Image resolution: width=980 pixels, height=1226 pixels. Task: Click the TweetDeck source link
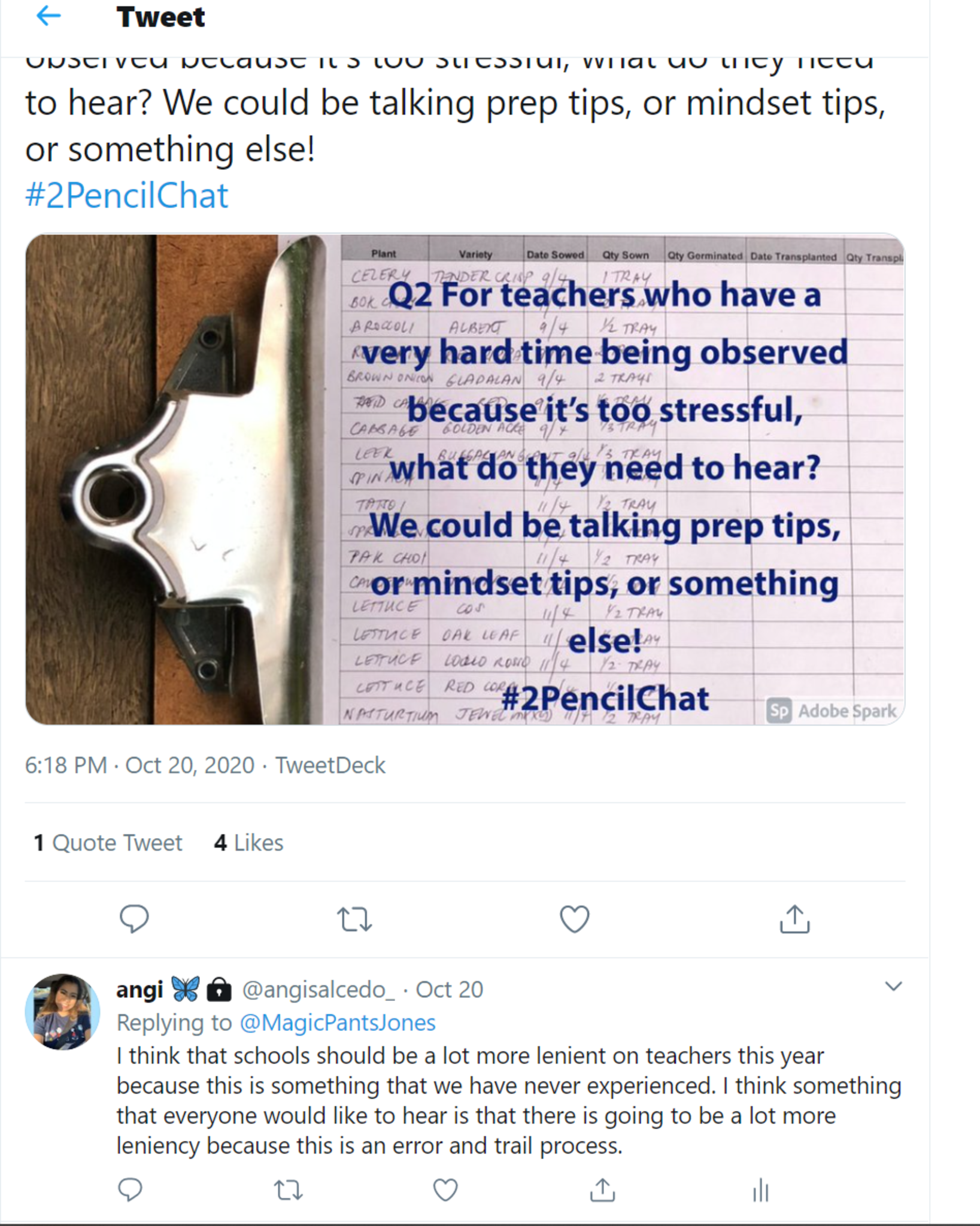[x=330, y=765]
